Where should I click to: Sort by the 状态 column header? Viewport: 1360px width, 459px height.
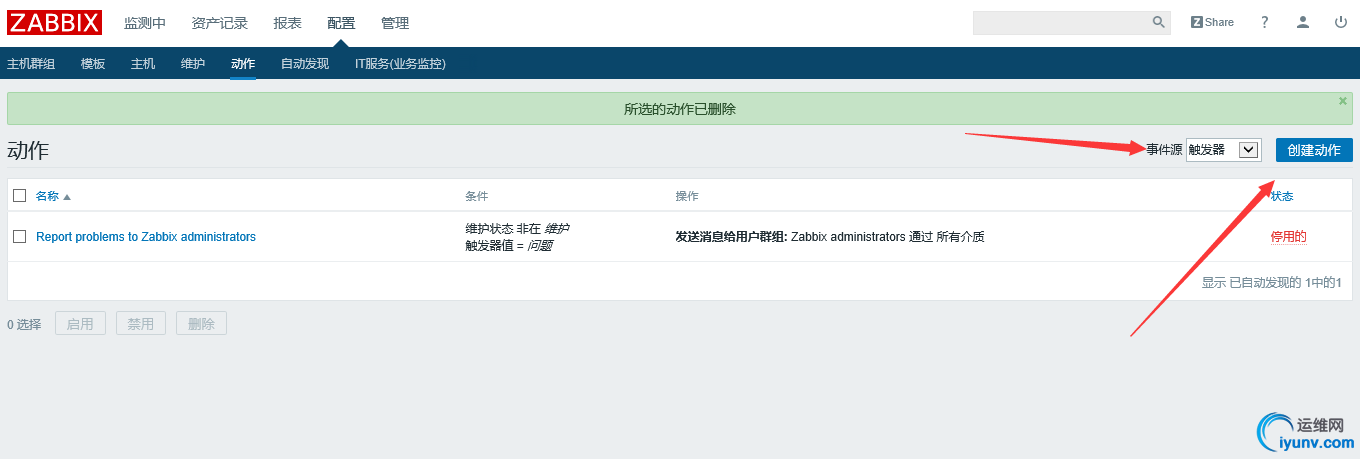1282,196
